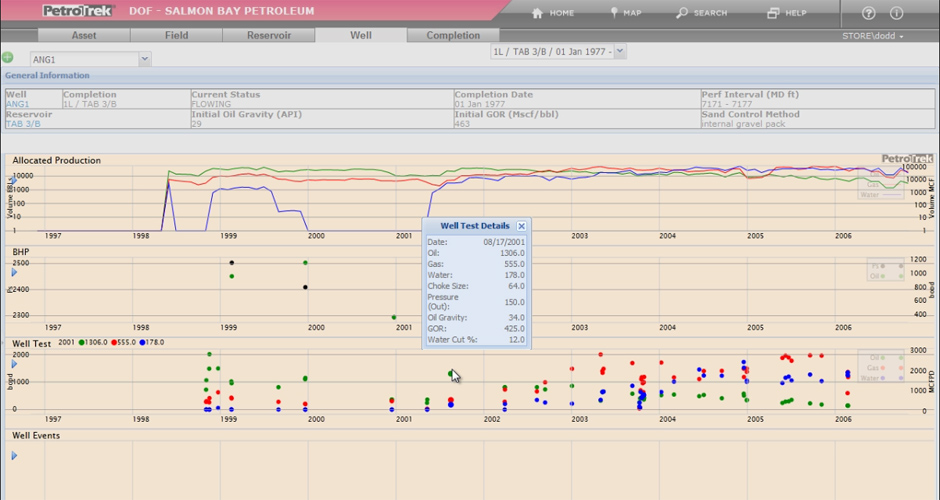940x500 pixels.
Task: Open the ANG1 well dropdown
Action: (144, 59)
